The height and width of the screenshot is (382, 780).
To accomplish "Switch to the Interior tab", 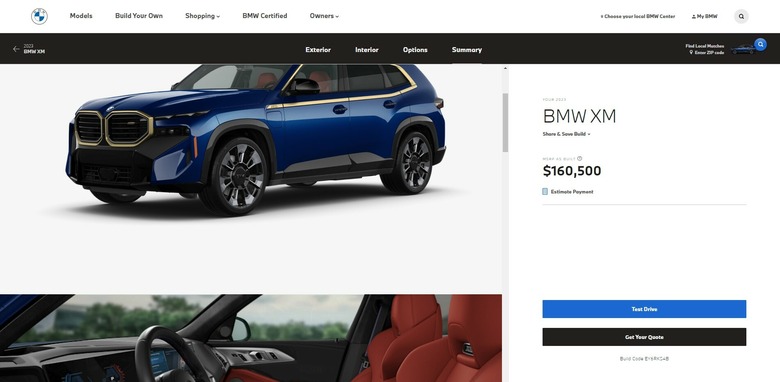I will (367, 50).
